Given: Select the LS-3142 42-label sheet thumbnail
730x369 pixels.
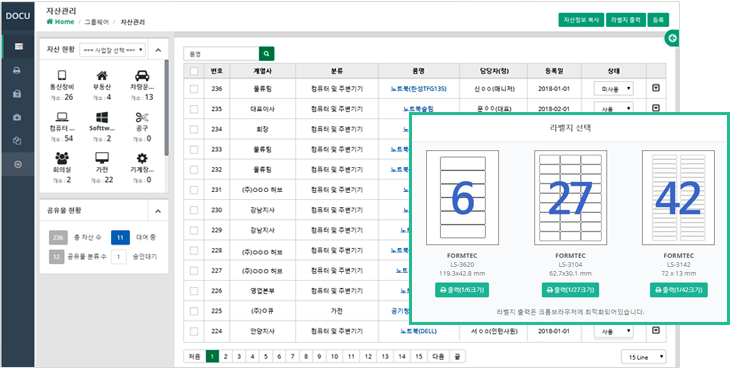Looking at the screenshot, I should (x=678, y=198).
